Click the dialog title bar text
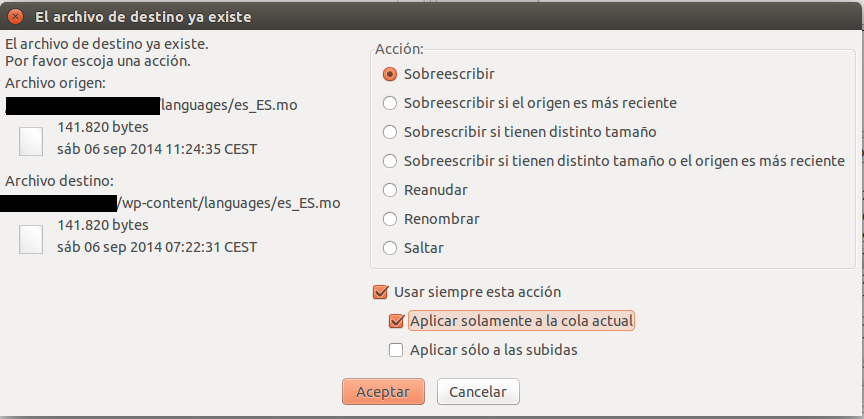 (x=143, y=17)
